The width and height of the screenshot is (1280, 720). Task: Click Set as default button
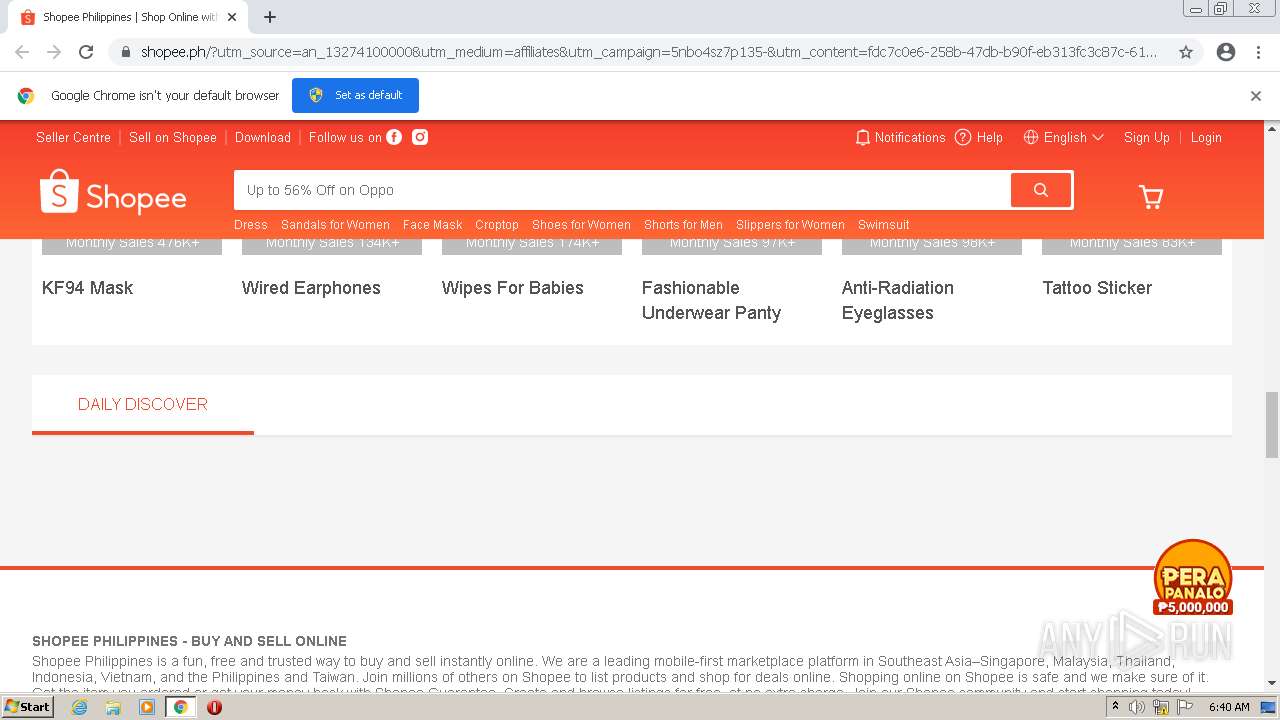pos(355,95)
